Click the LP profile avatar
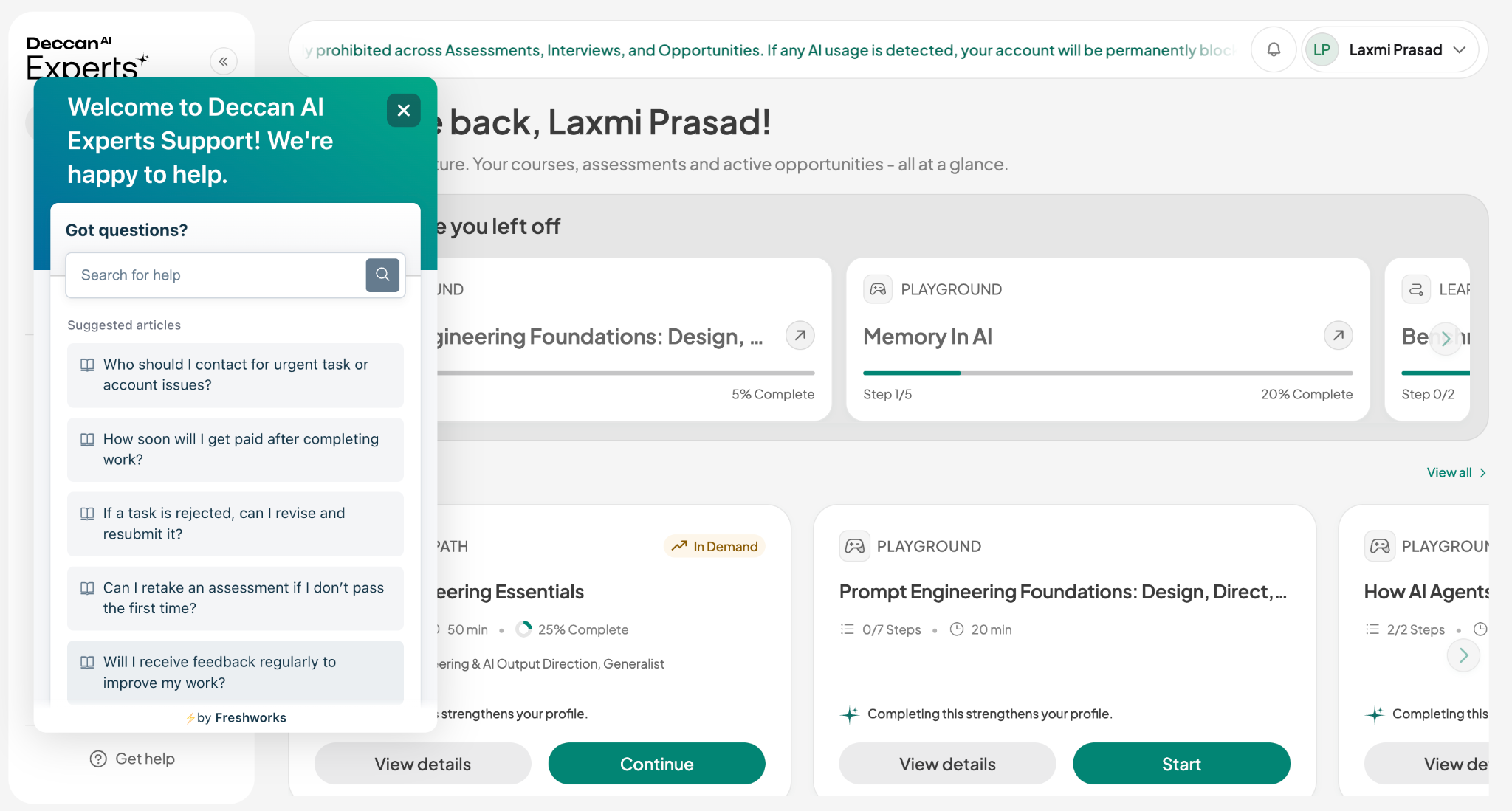The image size is (1512, 811). click(1322, 49)
